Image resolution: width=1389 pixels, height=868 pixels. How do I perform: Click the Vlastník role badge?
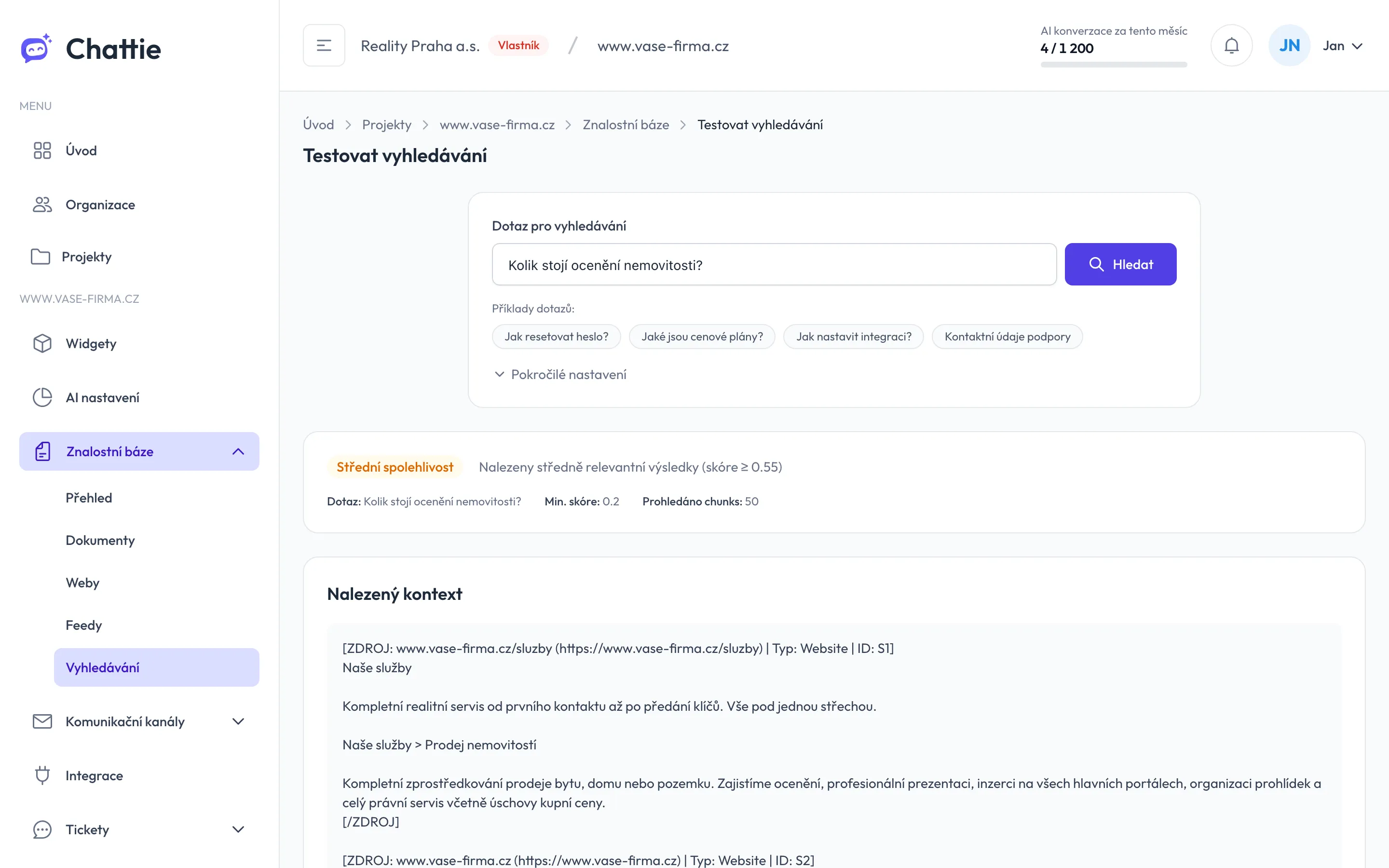(518, 45)
